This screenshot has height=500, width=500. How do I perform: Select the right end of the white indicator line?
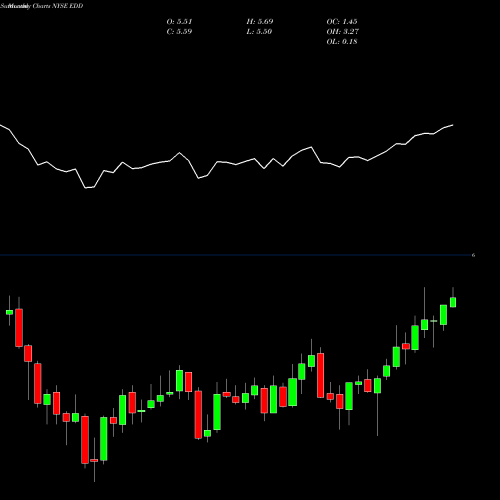453,125
